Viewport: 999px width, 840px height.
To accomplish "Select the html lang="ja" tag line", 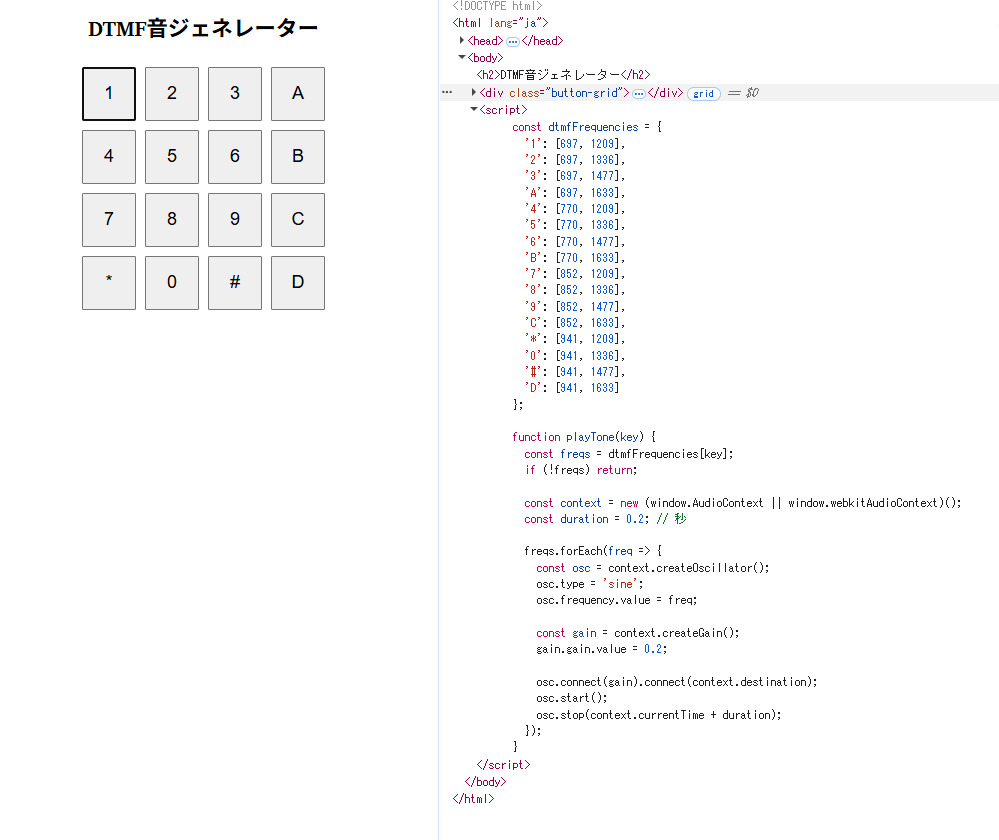I will (x=500, y=22).
